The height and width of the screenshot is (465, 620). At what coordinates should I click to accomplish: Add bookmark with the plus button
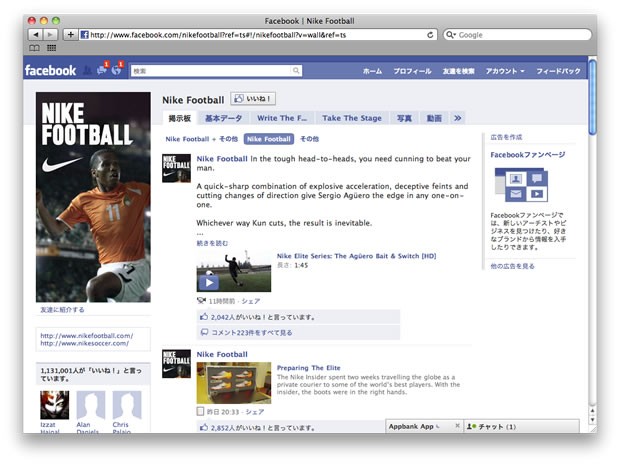[70, 35]
